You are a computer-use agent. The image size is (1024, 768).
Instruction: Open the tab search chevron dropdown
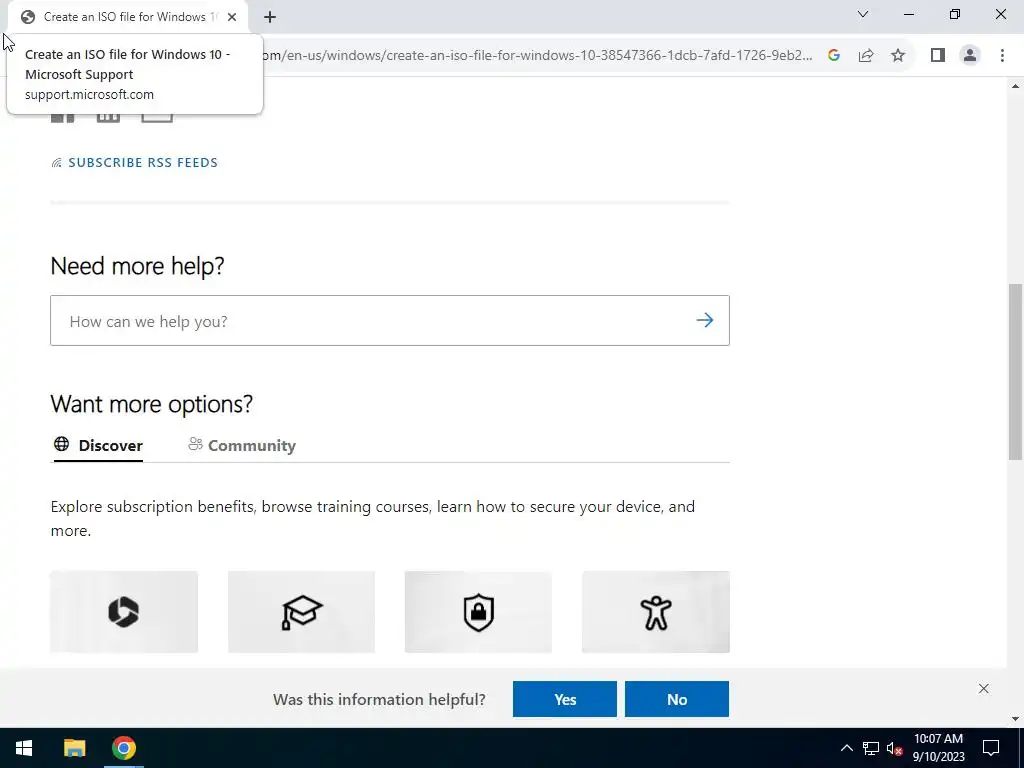pos(863,14)
